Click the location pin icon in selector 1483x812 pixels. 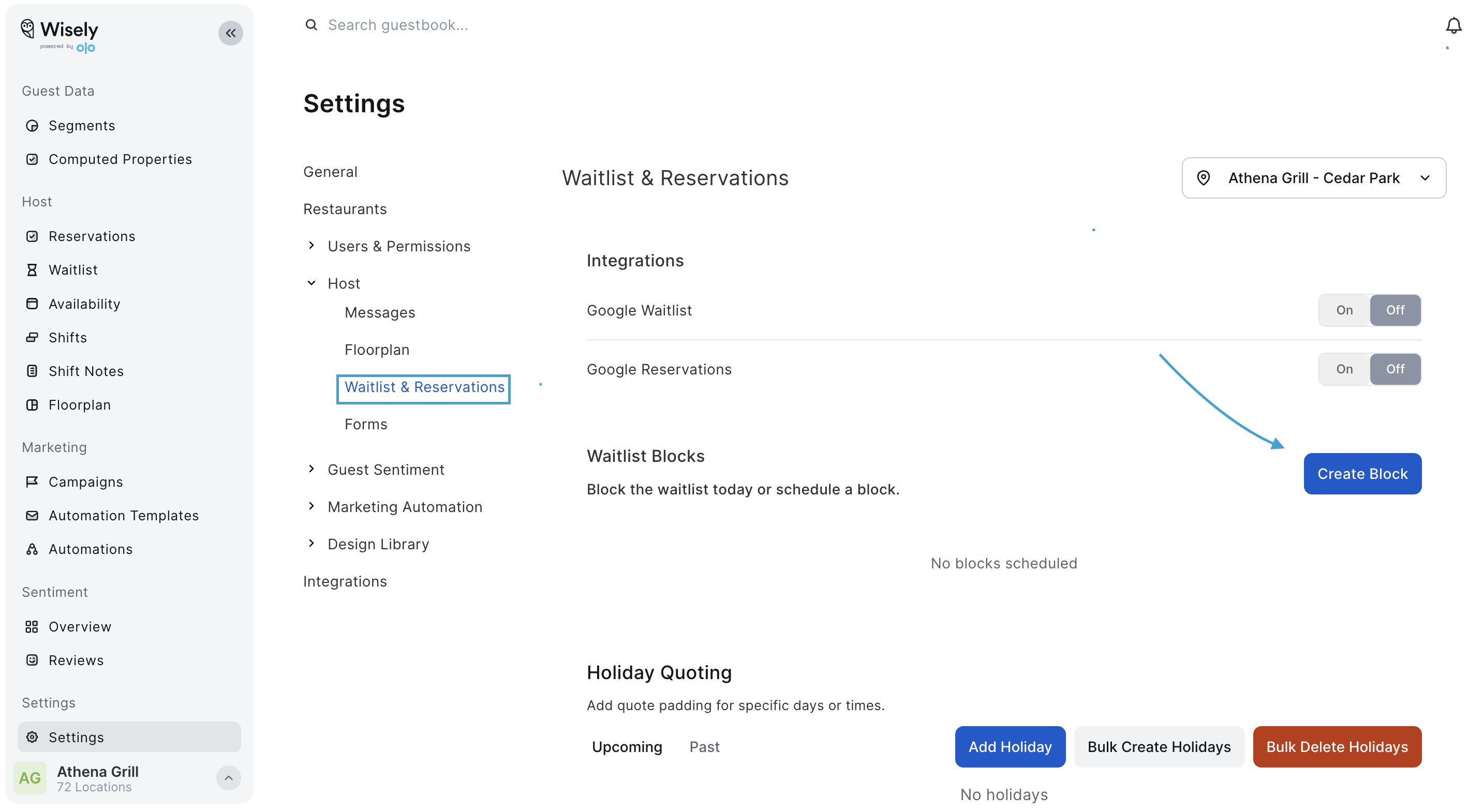point(1203,178)
